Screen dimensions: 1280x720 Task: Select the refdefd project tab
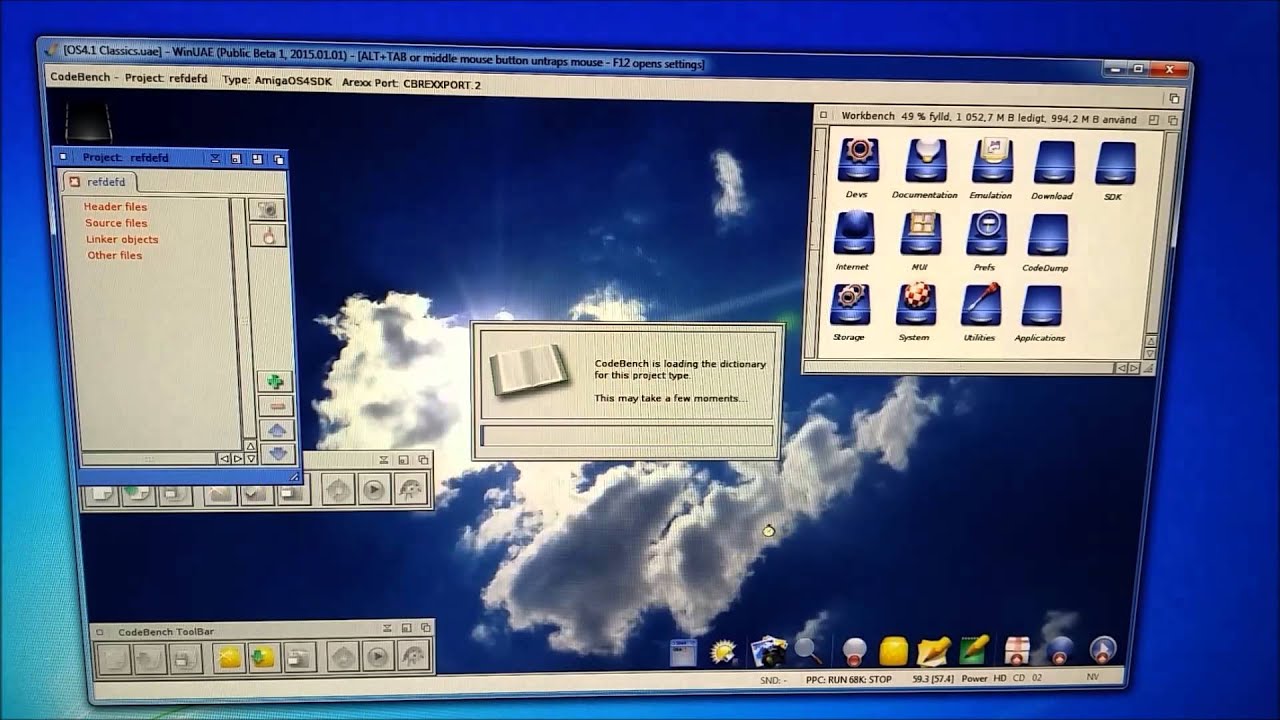[99, 182]
